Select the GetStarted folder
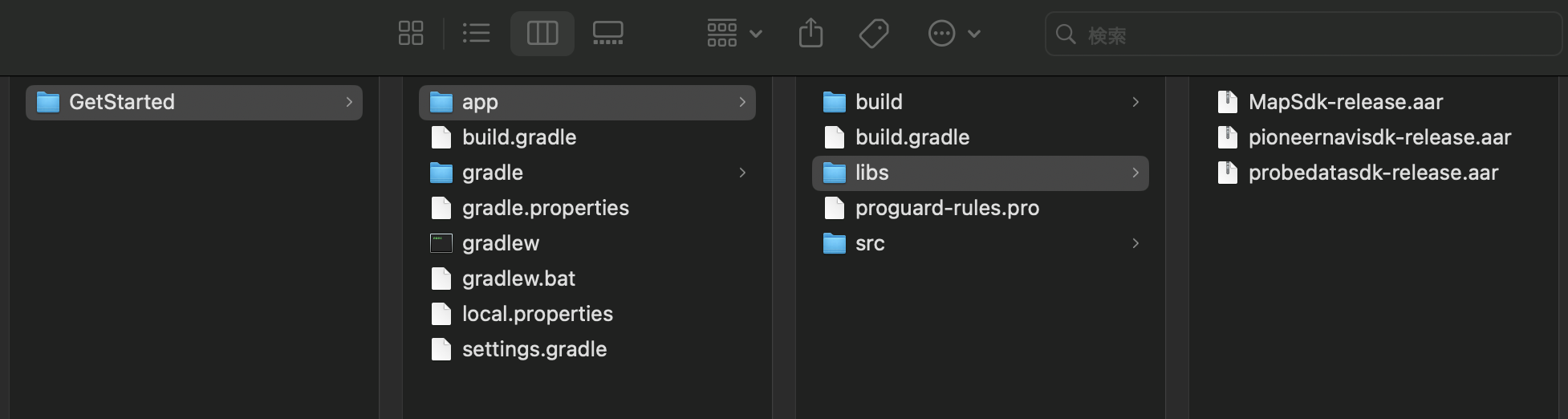Viewport: 1568px width, 419px height. [x=194, y=103]
